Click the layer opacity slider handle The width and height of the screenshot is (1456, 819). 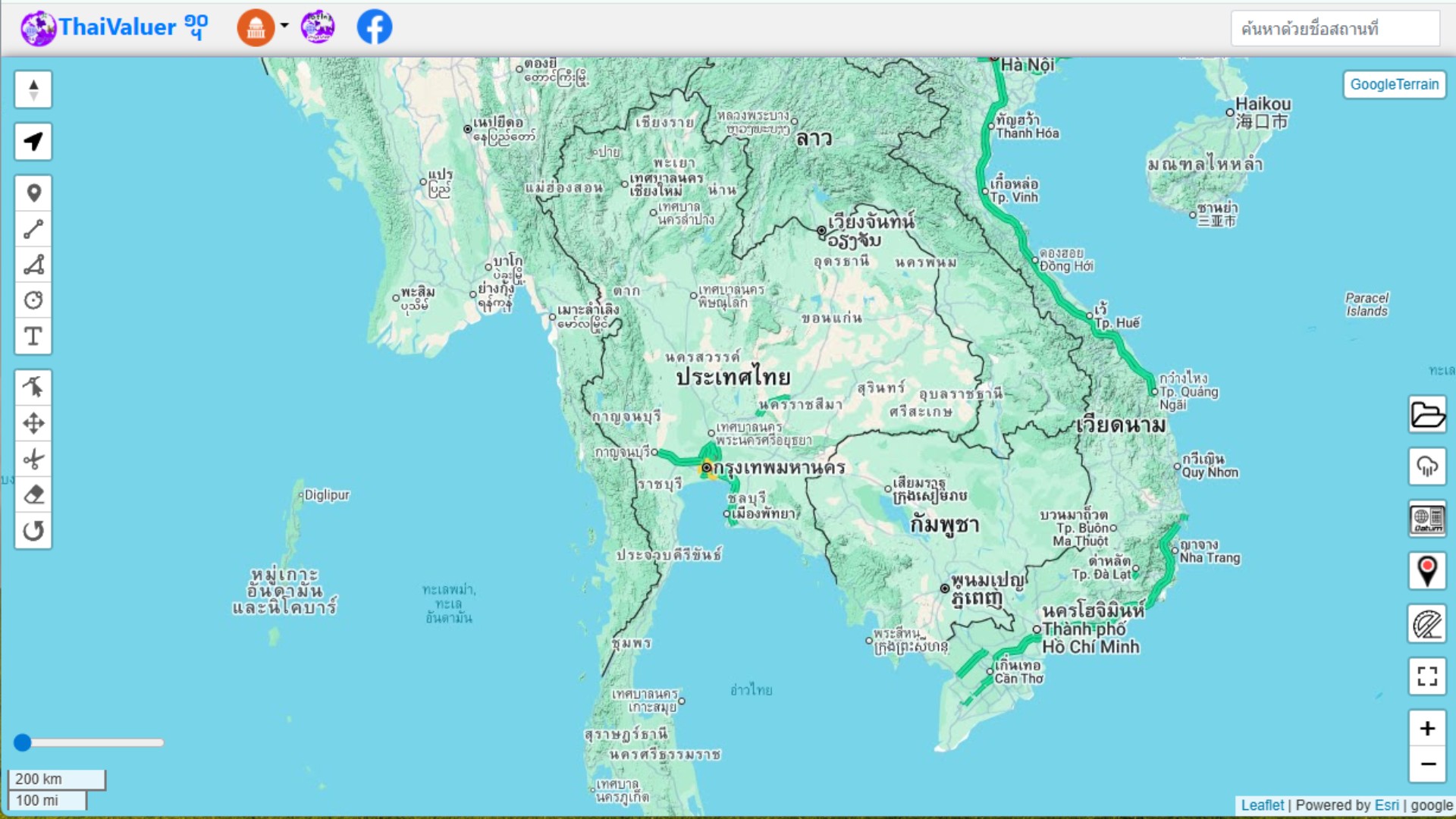coord(23,742)
